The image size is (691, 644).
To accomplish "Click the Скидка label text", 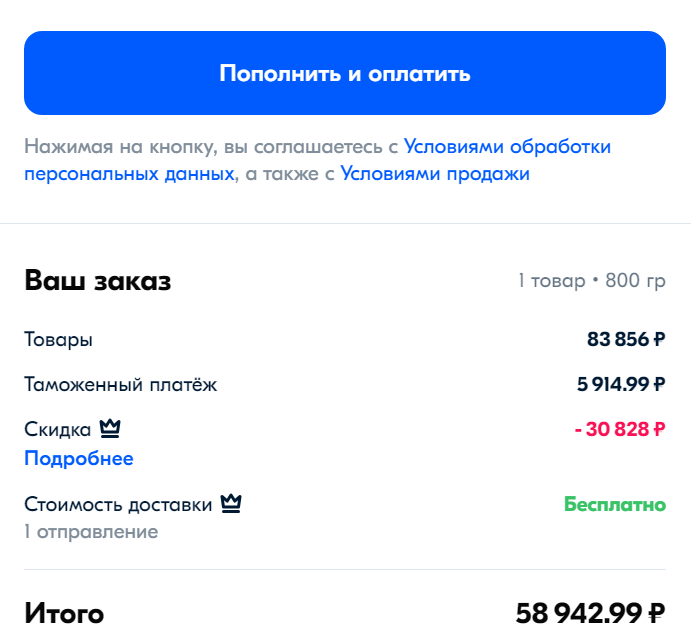I will point(58,430).
